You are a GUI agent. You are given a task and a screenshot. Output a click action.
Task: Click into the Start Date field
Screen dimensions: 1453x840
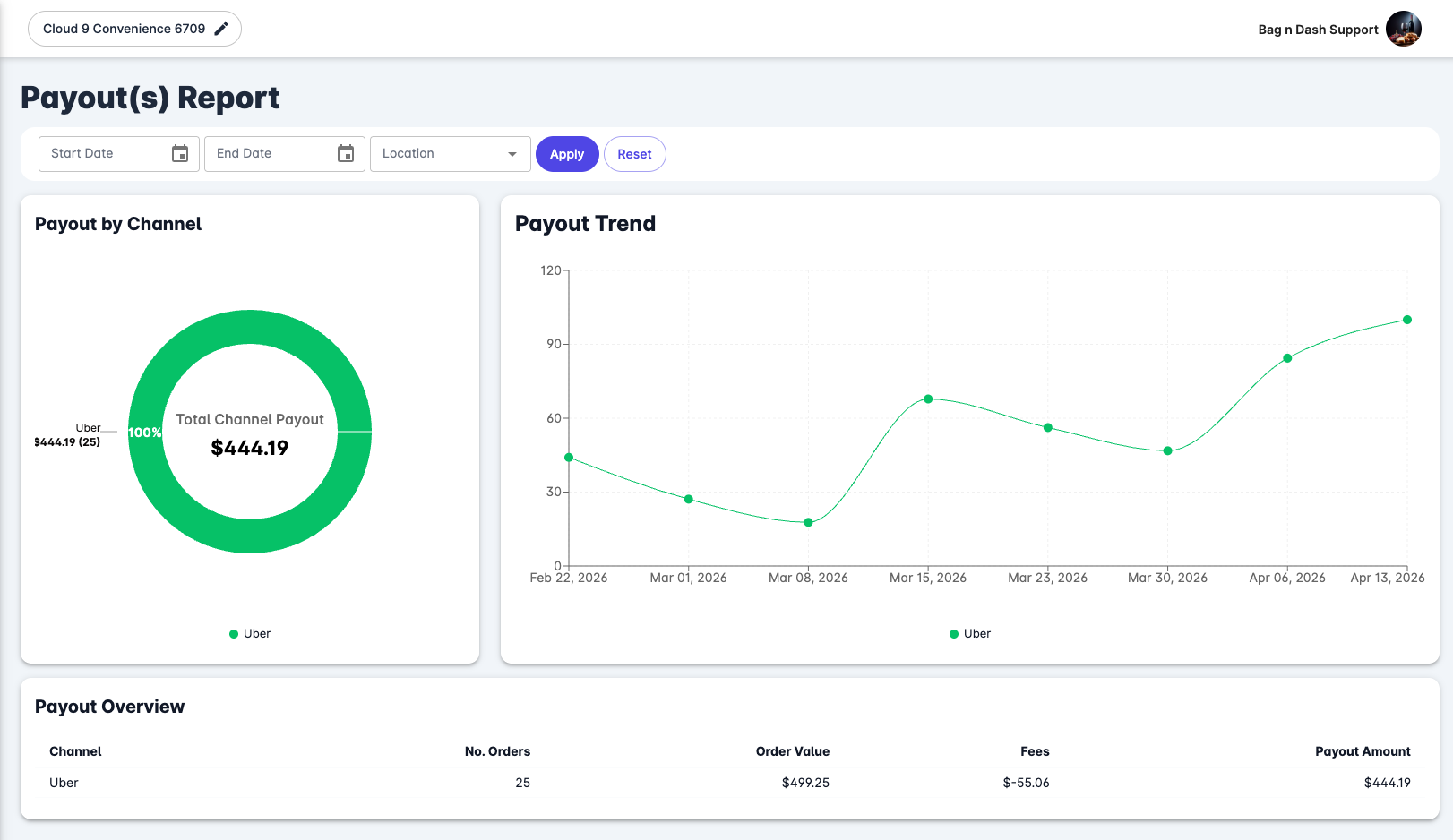point(118,153)
